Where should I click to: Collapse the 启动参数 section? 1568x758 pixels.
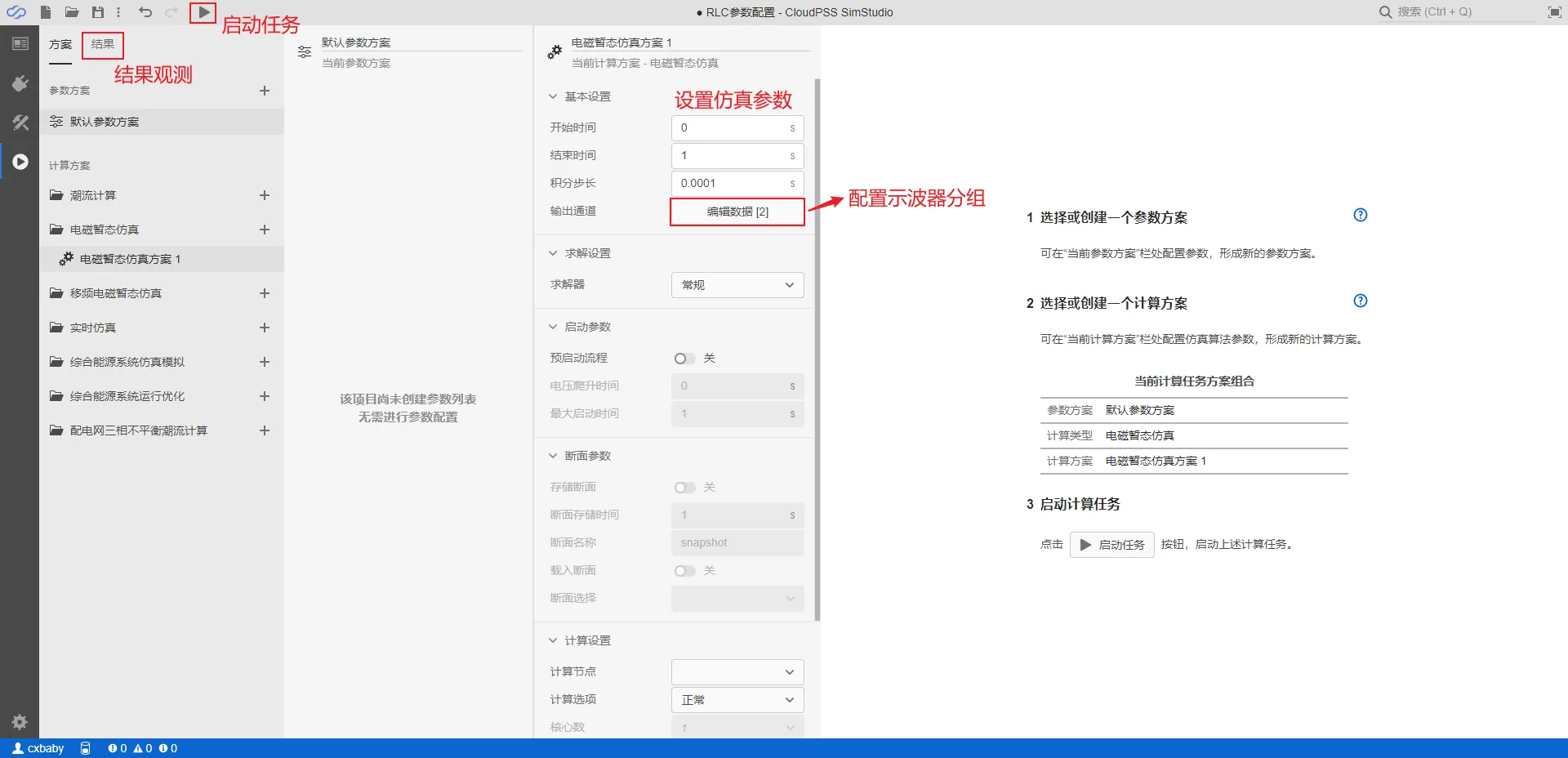click(553, 327)
